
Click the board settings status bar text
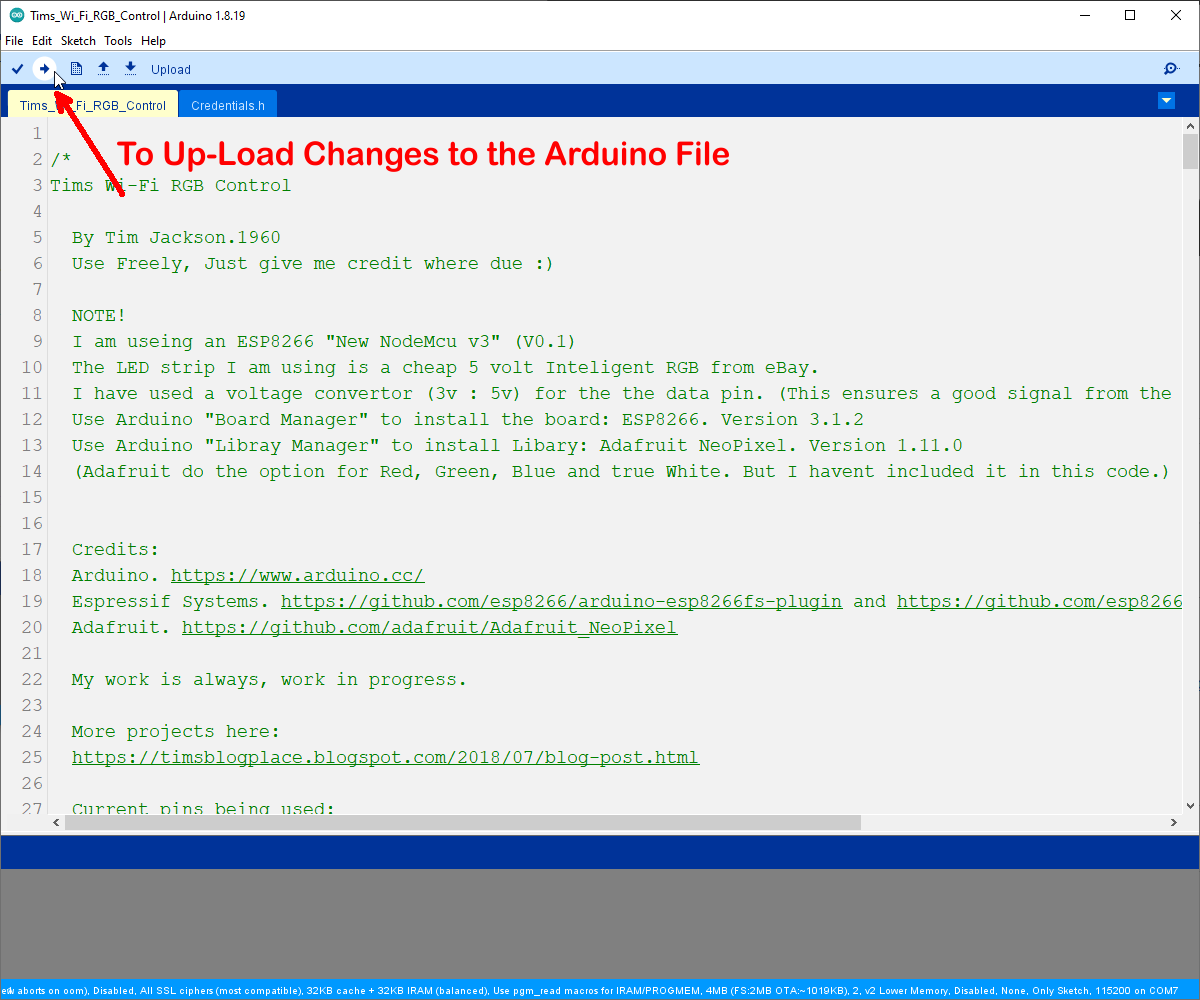click(590, 991)
